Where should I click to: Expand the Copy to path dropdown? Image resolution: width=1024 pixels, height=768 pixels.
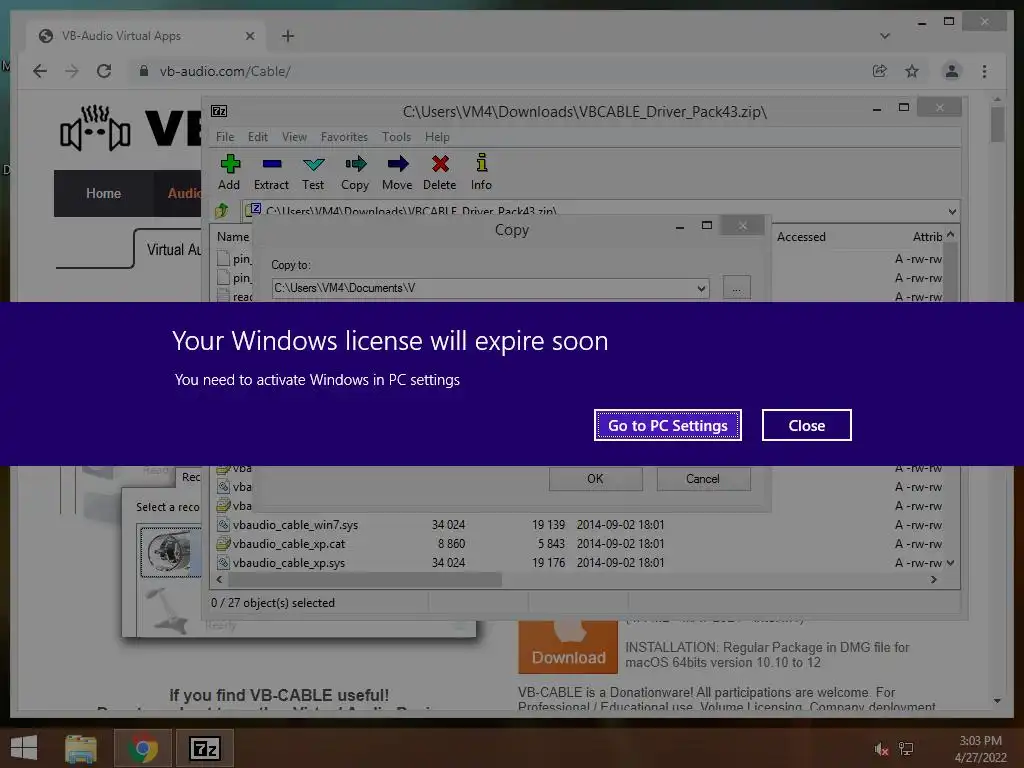pyautogui.click(x=701, y=288)
